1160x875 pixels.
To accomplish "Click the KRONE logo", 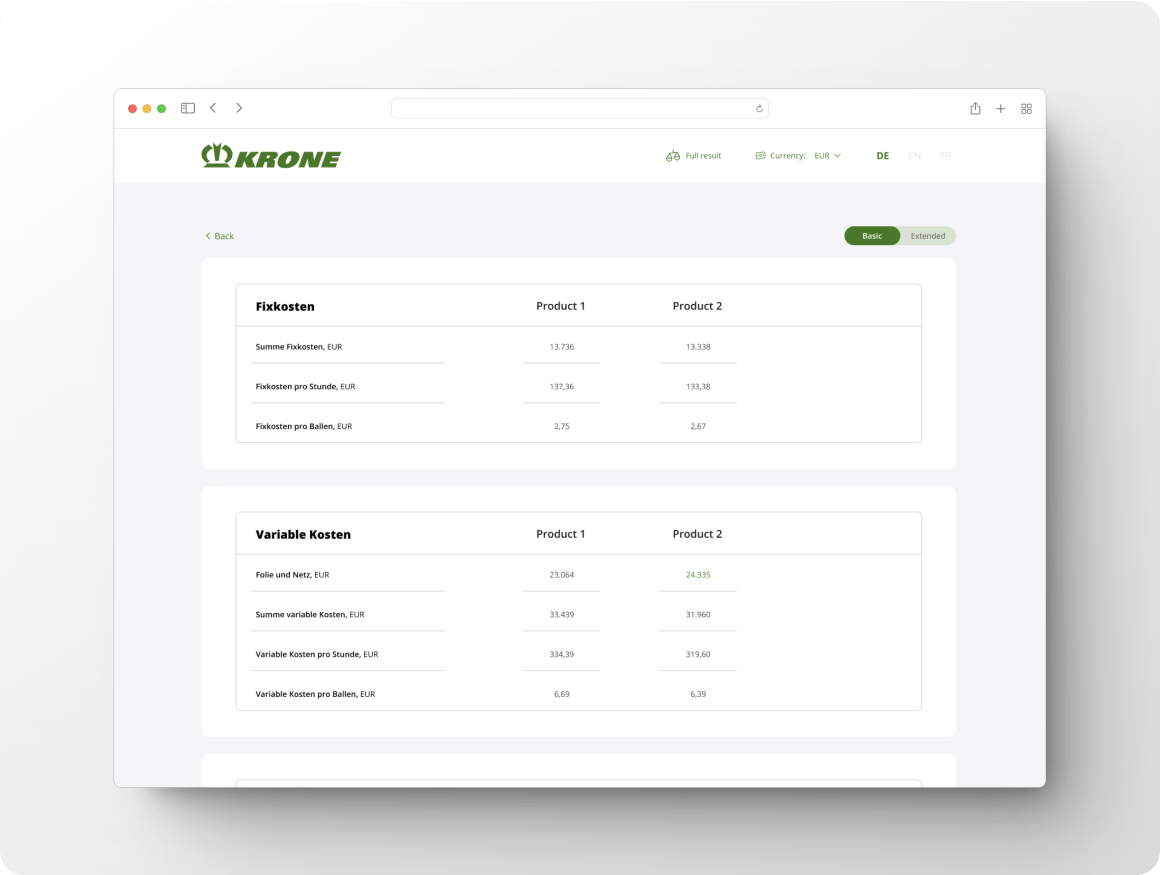I will point(271,156).
